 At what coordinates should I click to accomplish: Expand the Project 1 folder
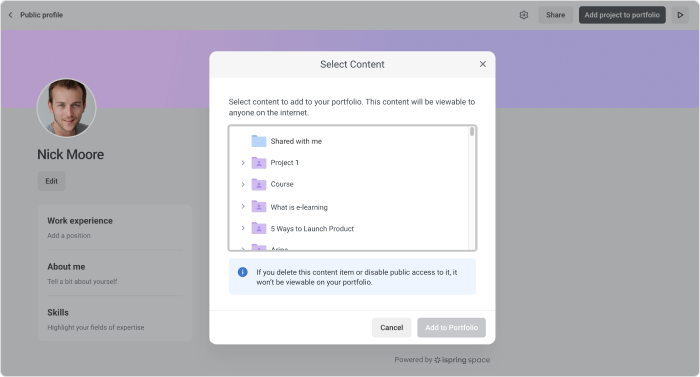(x=243, y=163)
